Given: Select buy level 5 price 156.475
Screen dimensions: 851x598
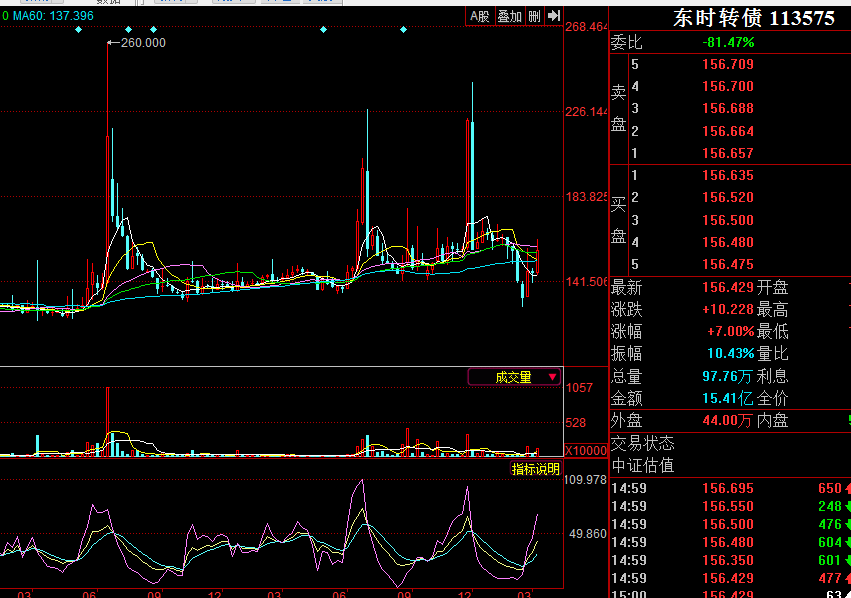Looking at the screenshot, I should [x=728, y=264].
